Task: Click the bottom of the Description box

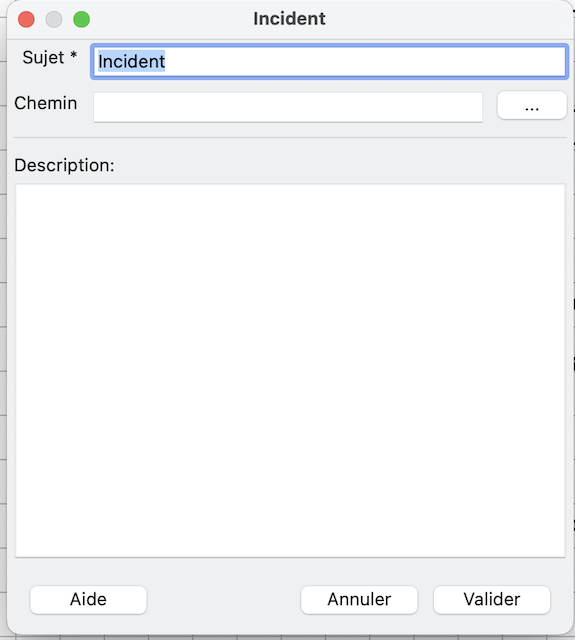Action: coord(290,547)
